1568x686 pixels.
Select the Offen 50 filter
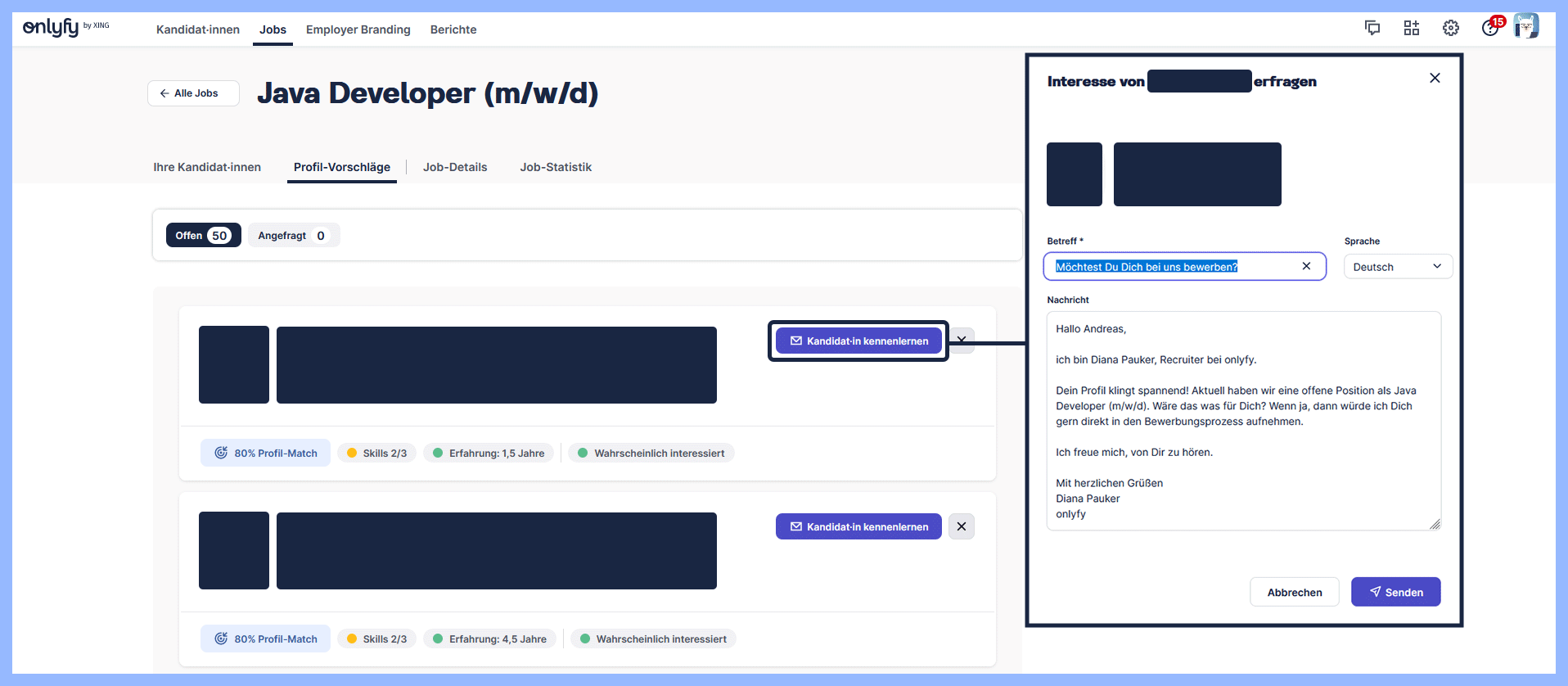click(x=203, y=236)
